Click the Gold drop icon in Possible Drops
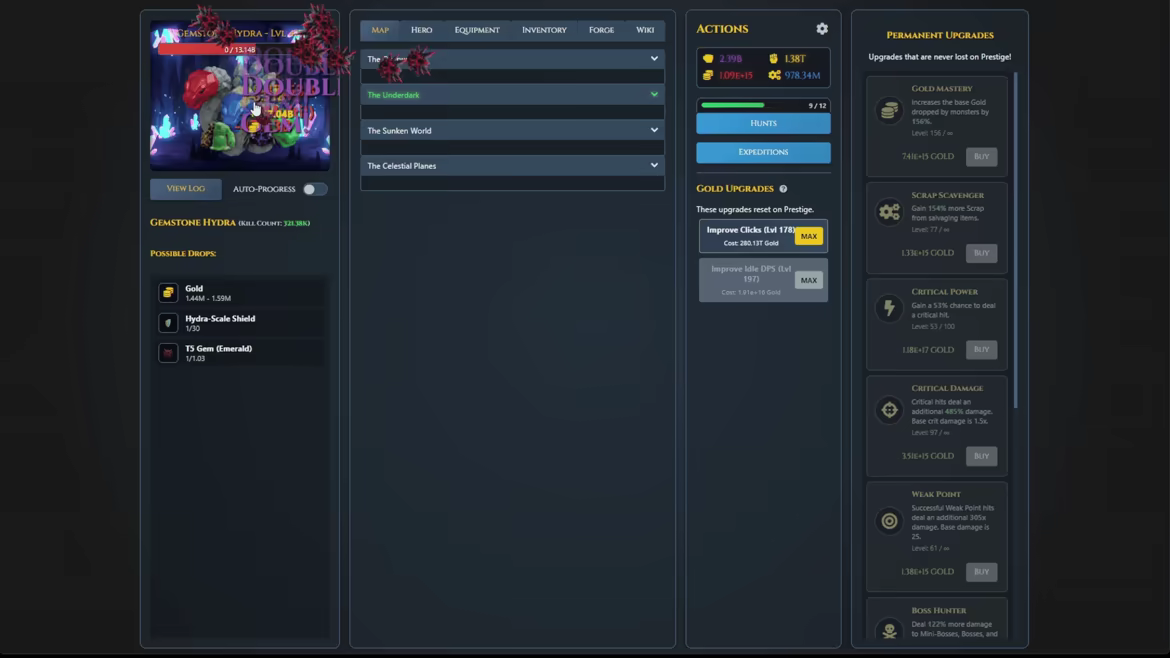 (168, 292)
